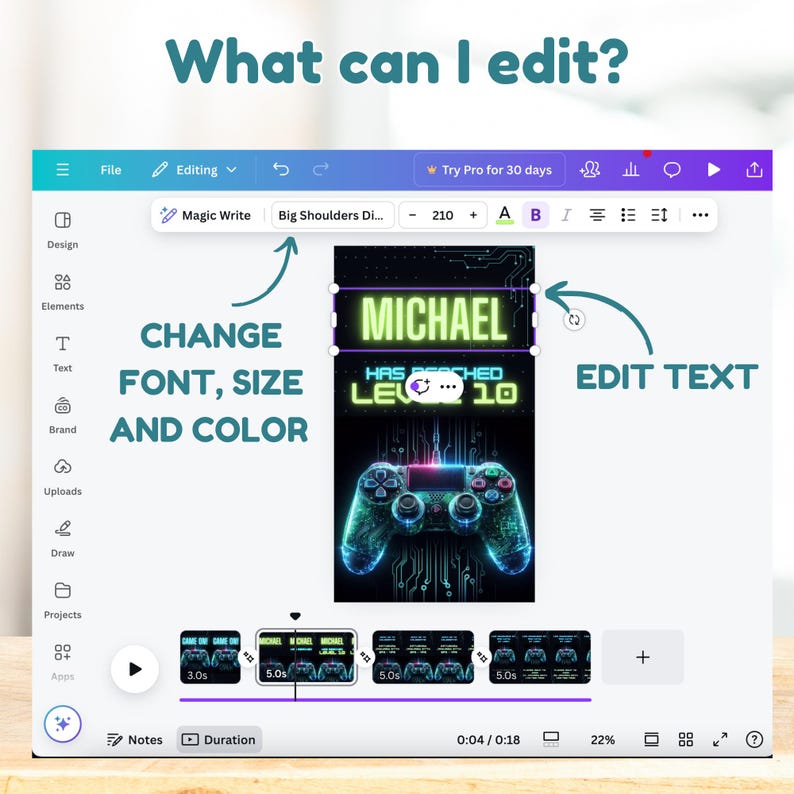Open the Text panel
Screen dimensions: 794x794
62,354
